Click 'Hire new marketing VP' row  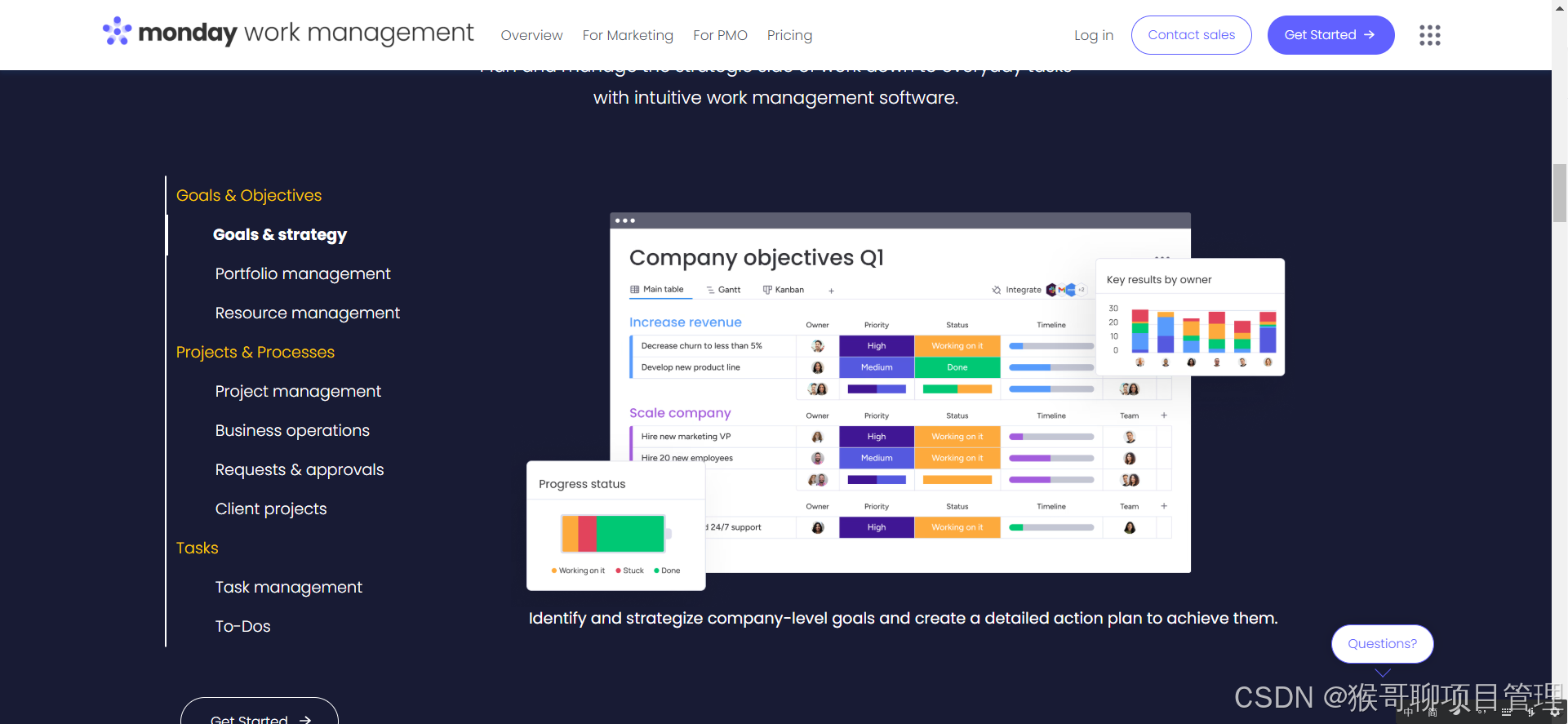(686, 437)
